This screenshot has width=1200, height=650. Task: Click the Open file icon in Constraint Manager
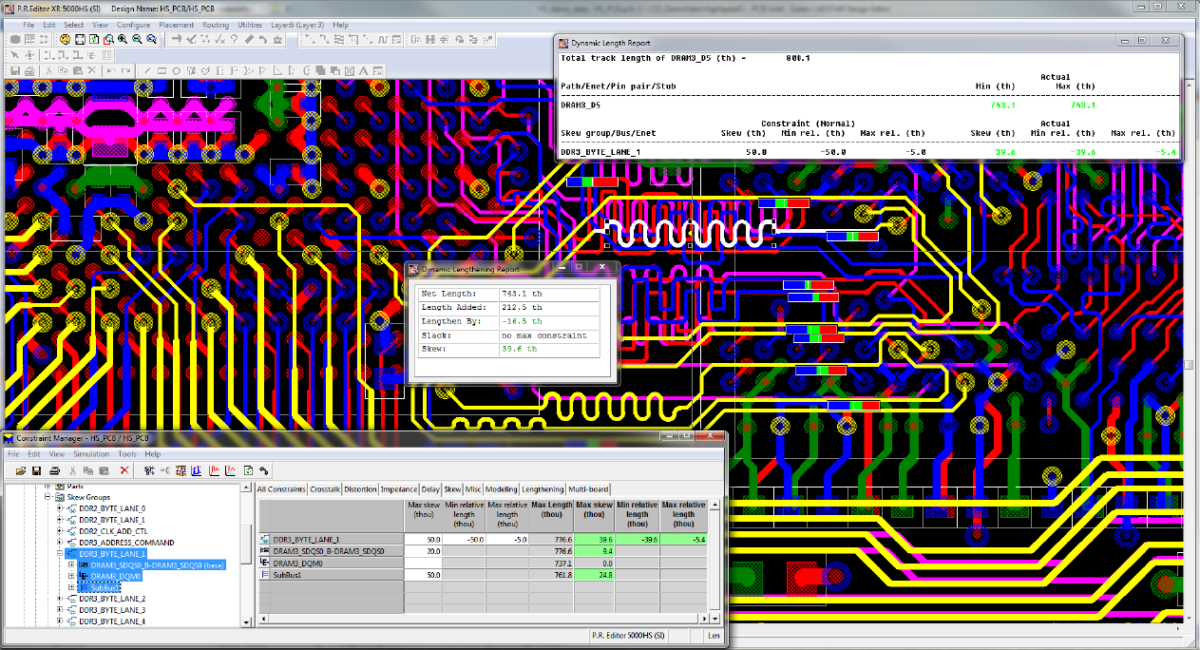click(22, 470)
